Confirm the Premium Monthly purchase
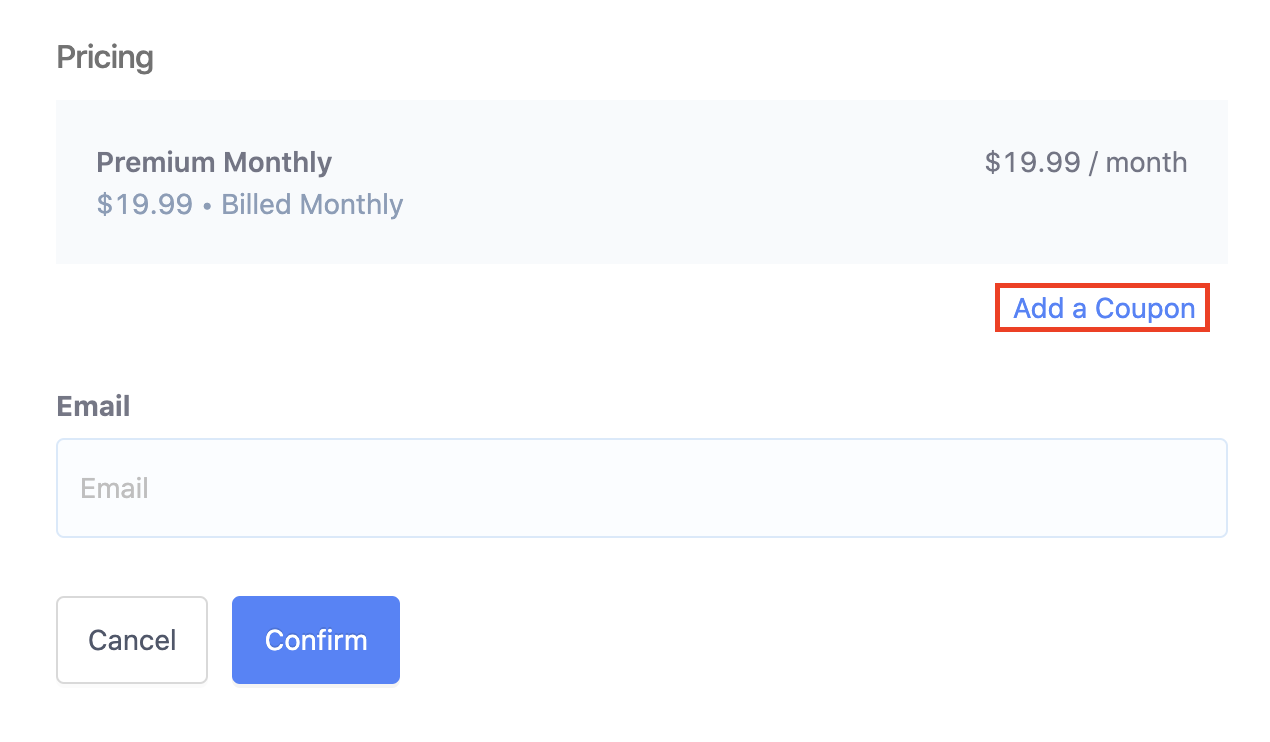The image size is (1270, 742). 316,640
